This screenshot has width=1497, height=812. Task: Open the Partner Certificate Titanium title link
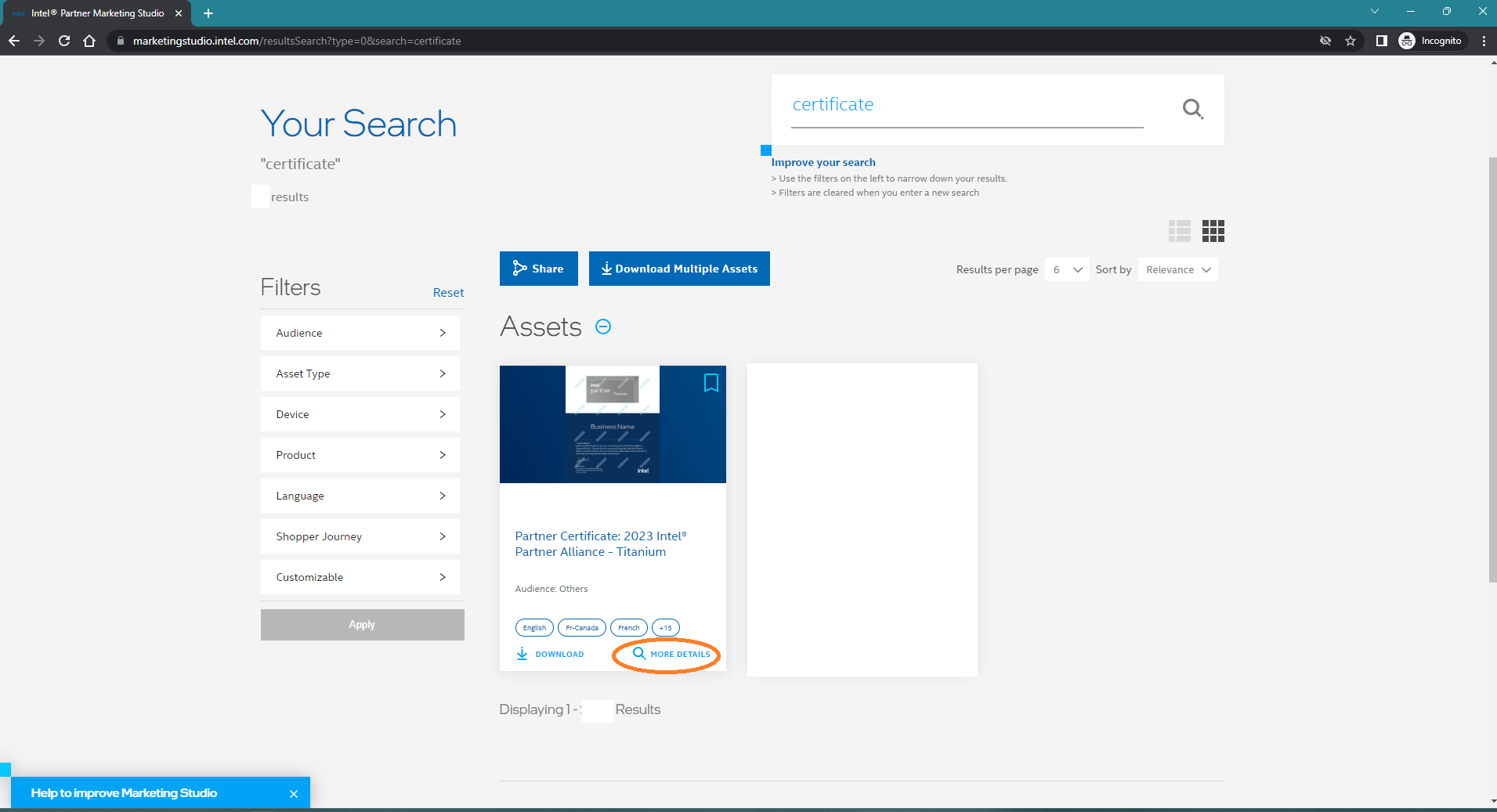601,543
